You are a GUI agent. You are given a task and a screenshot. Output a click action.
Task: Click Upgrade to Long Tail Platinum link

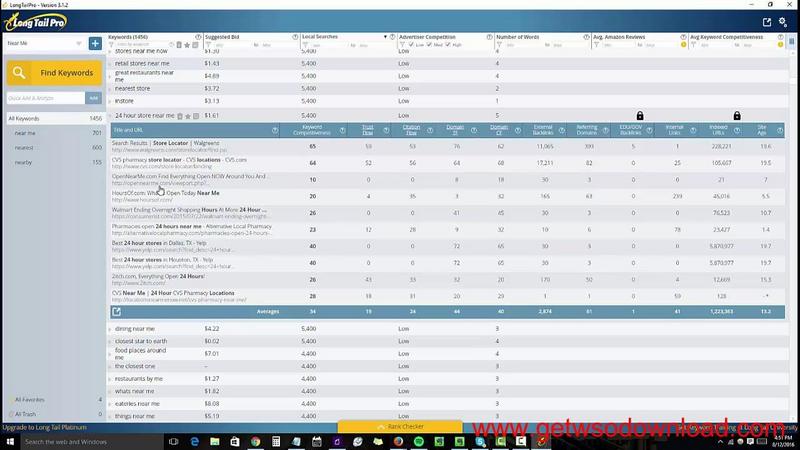click(44, 428)
